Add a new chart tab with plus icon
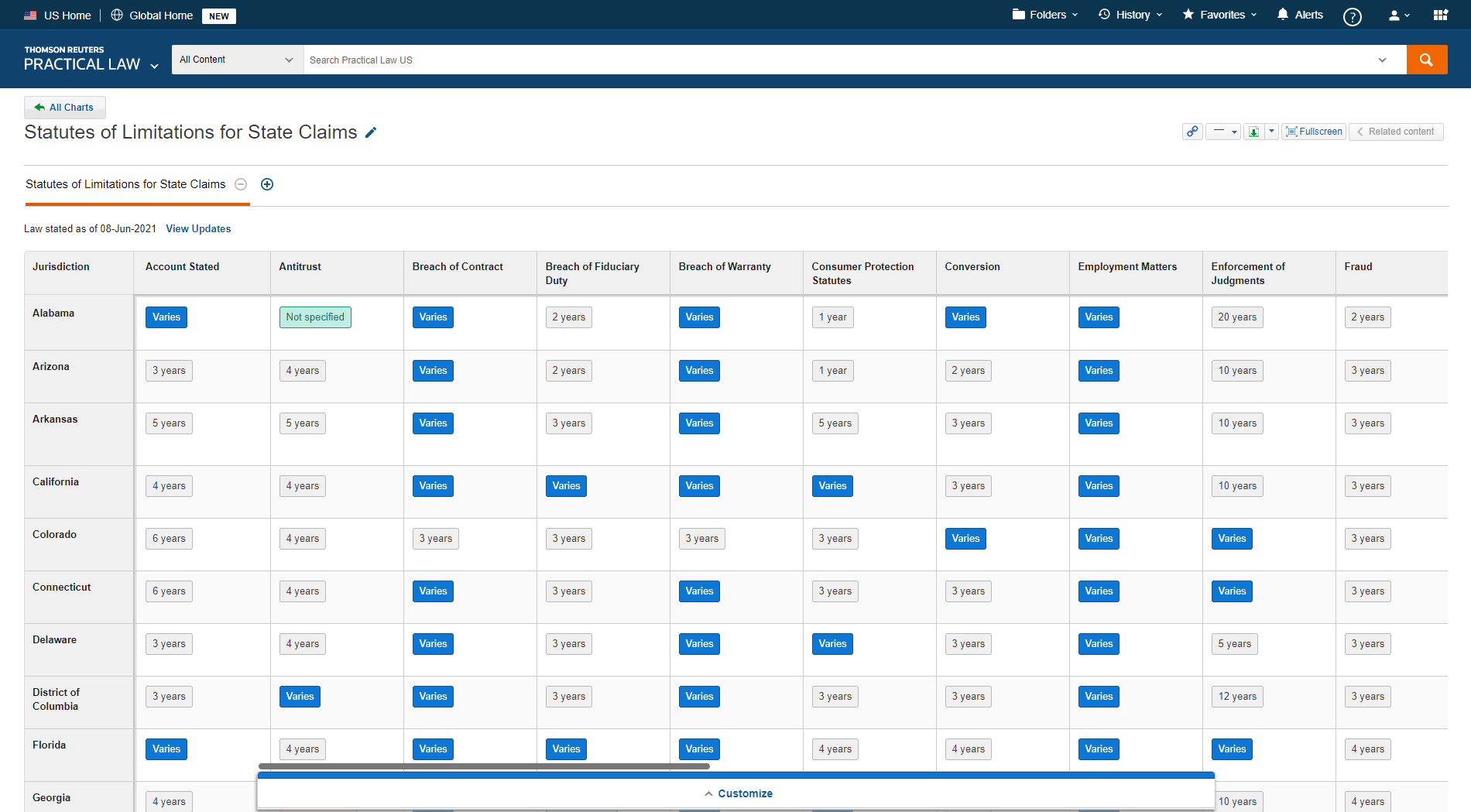The width and height of the screenshot is (1471, 812). click(267, 184)
